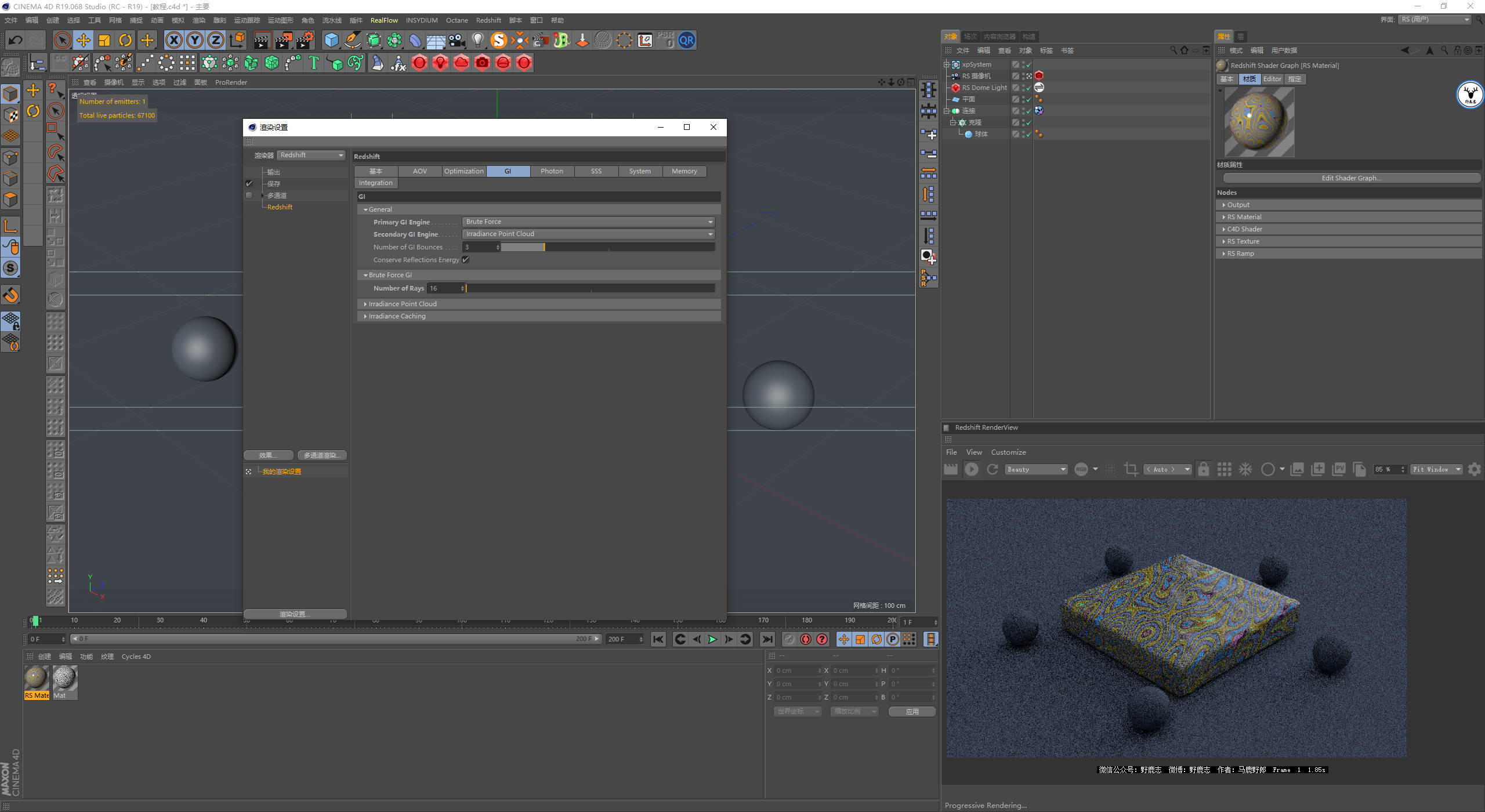Click the lock icon in RenderView

pyautogui.click(x=1204, y=469)
